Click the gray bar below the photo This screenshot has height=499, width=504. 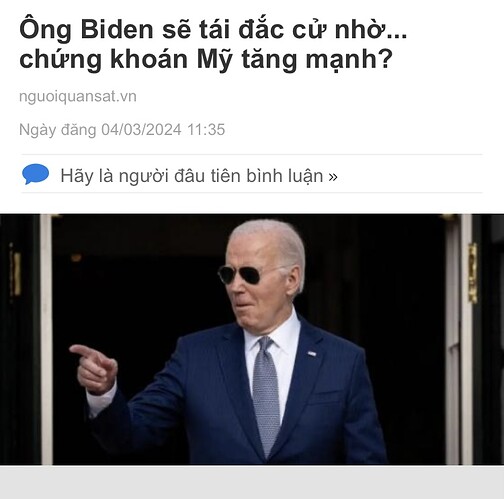(252, 482)
